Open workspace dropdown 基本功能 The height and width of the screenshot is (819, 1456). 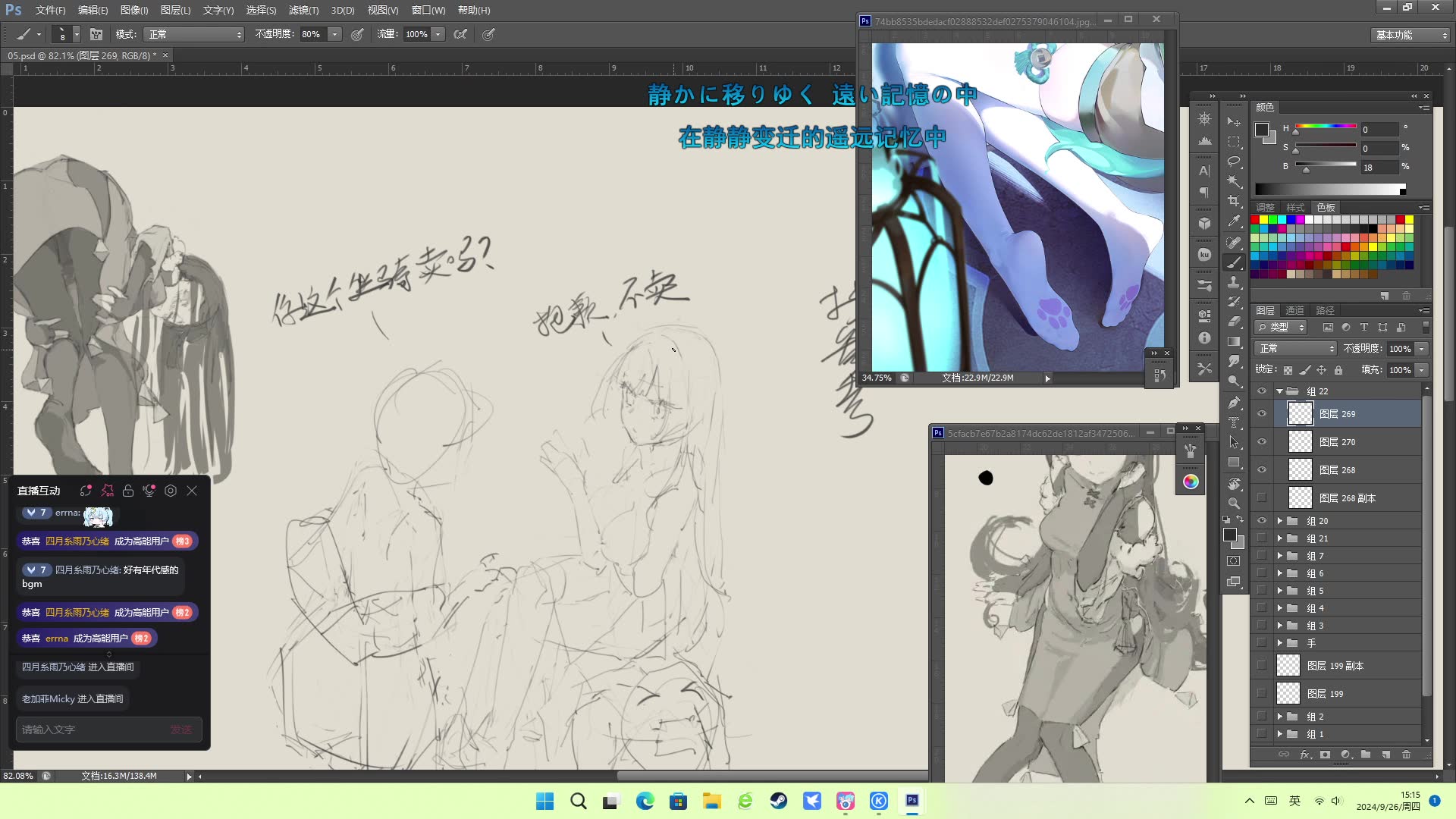coord(1411,35)
